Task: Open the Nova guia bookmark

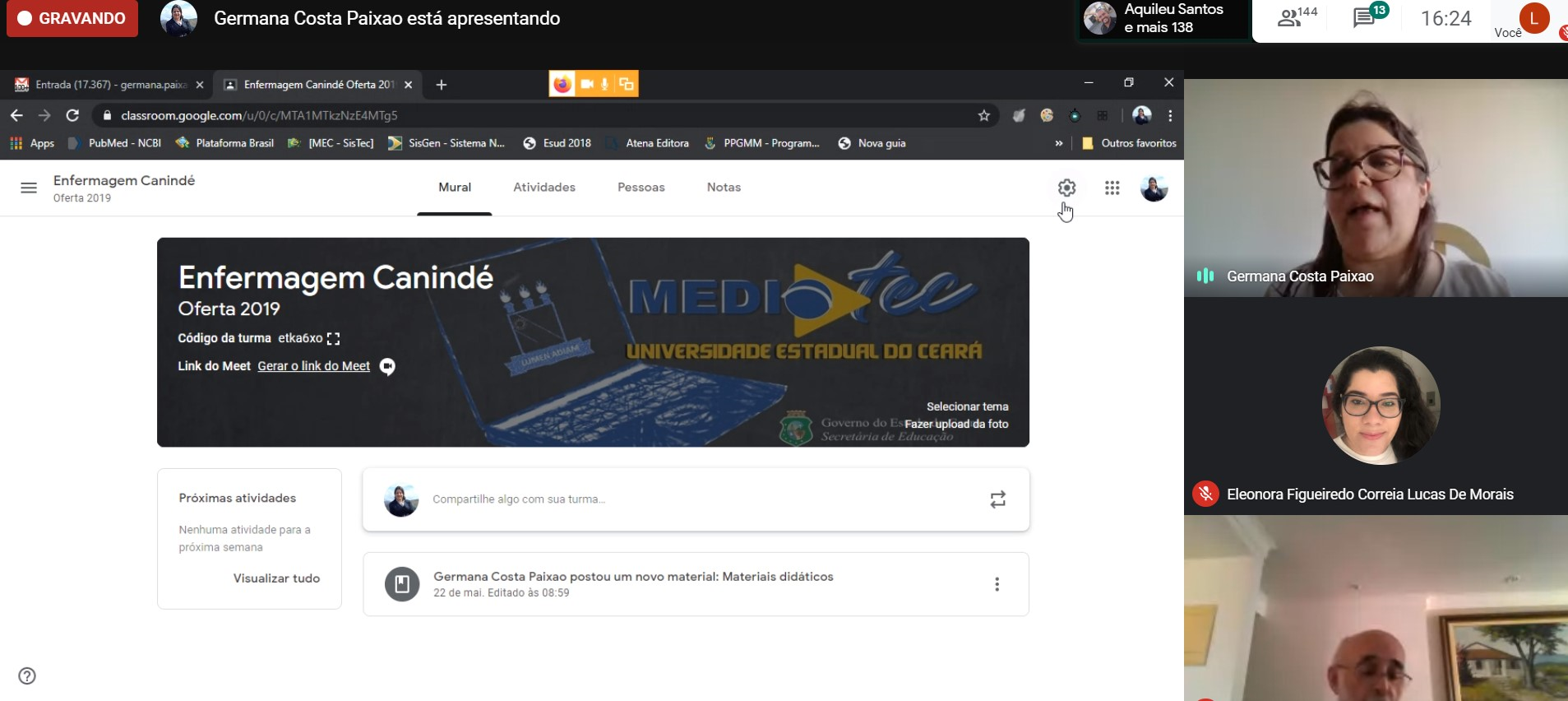Action: click(872, 143)
